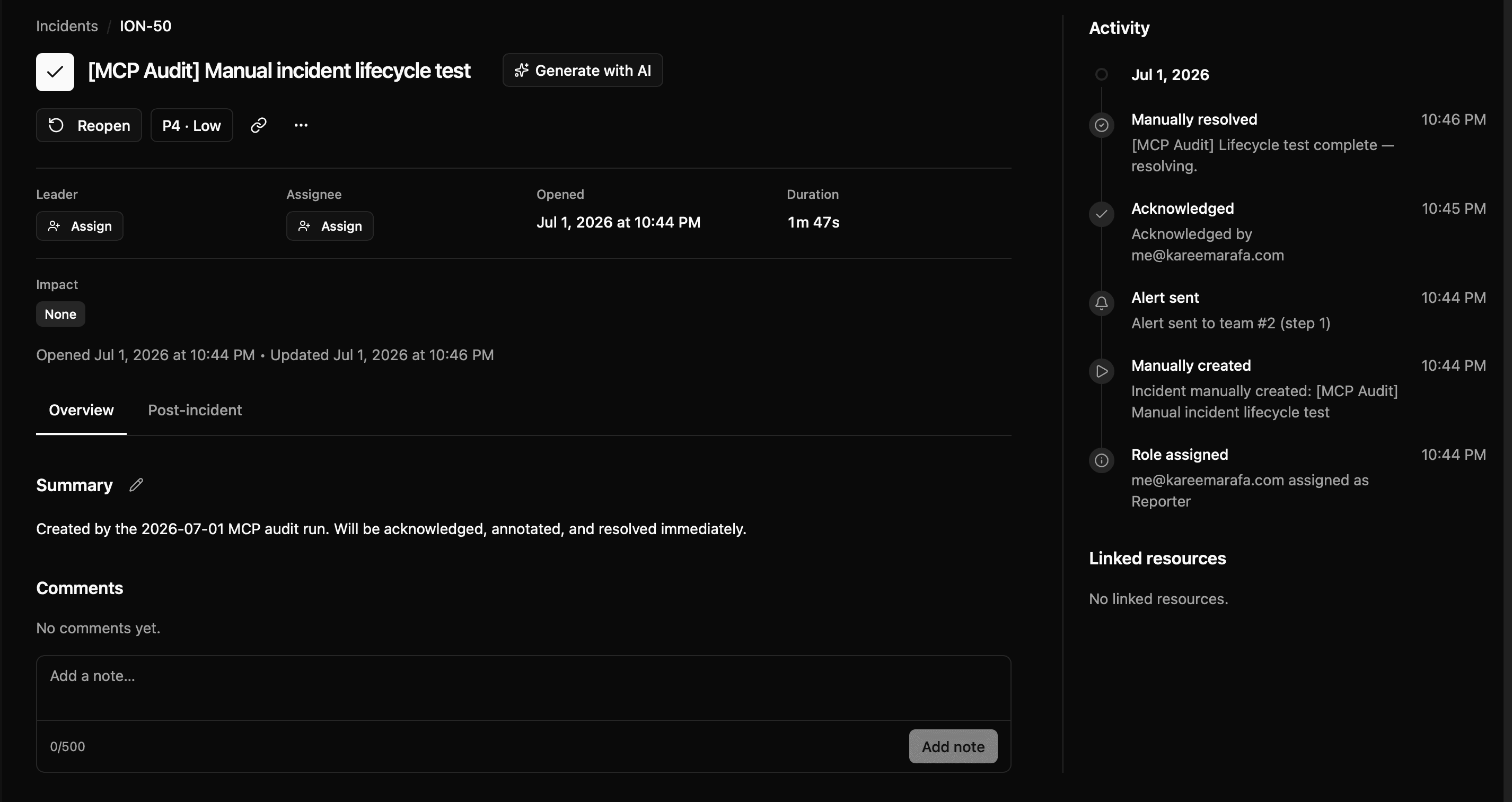
Task: Click the resolved checkmark status icon
Action: pos(55,72)
